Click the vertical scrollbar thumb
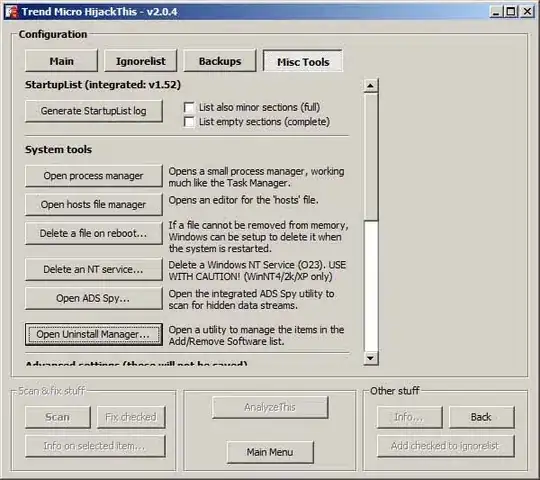 coord(371,157)
